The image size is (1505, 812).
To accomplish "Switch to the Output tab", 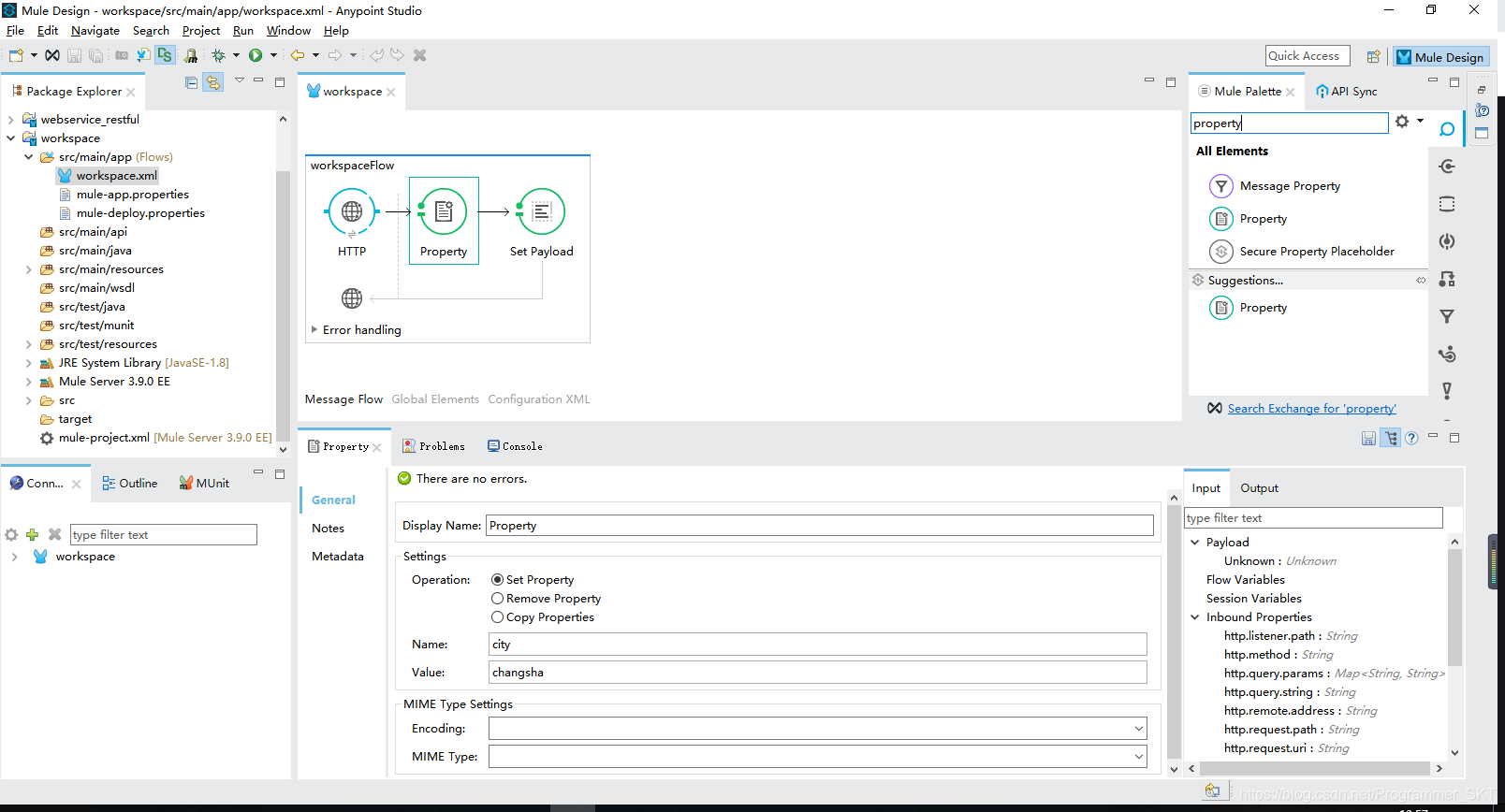I will coord(1259,488).
